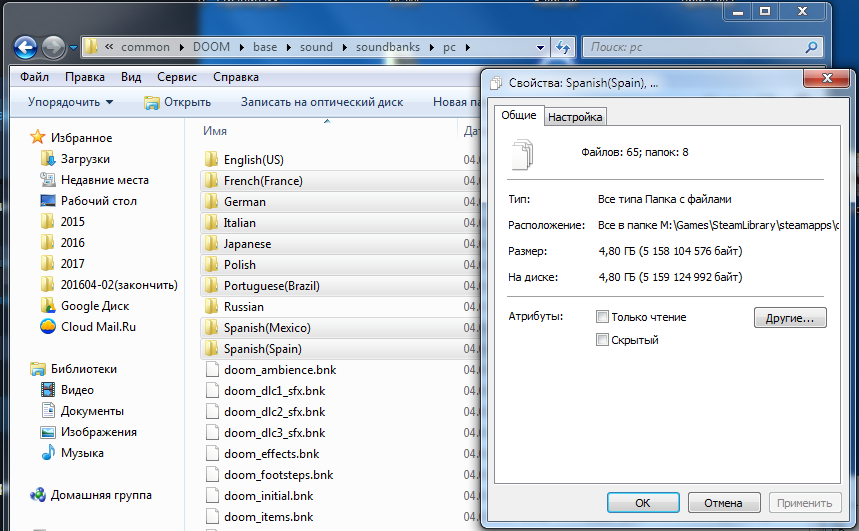
Task: Click the Back navigation arrow button
Action: 25,48
